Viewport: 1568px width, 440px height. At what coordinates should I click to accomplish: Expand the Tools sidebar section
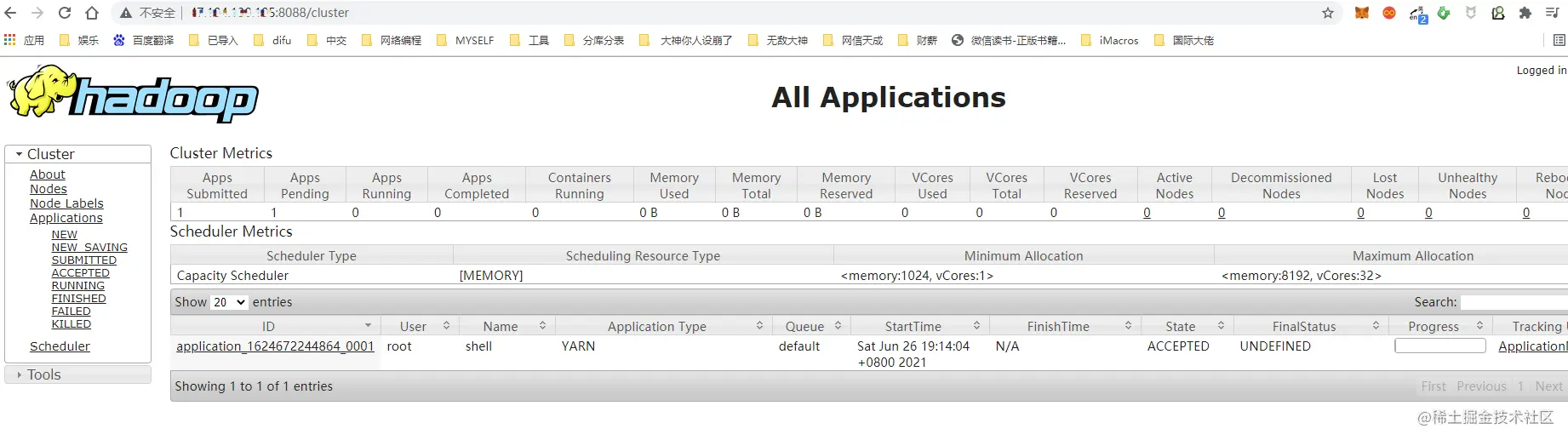(x=78, y=374)
